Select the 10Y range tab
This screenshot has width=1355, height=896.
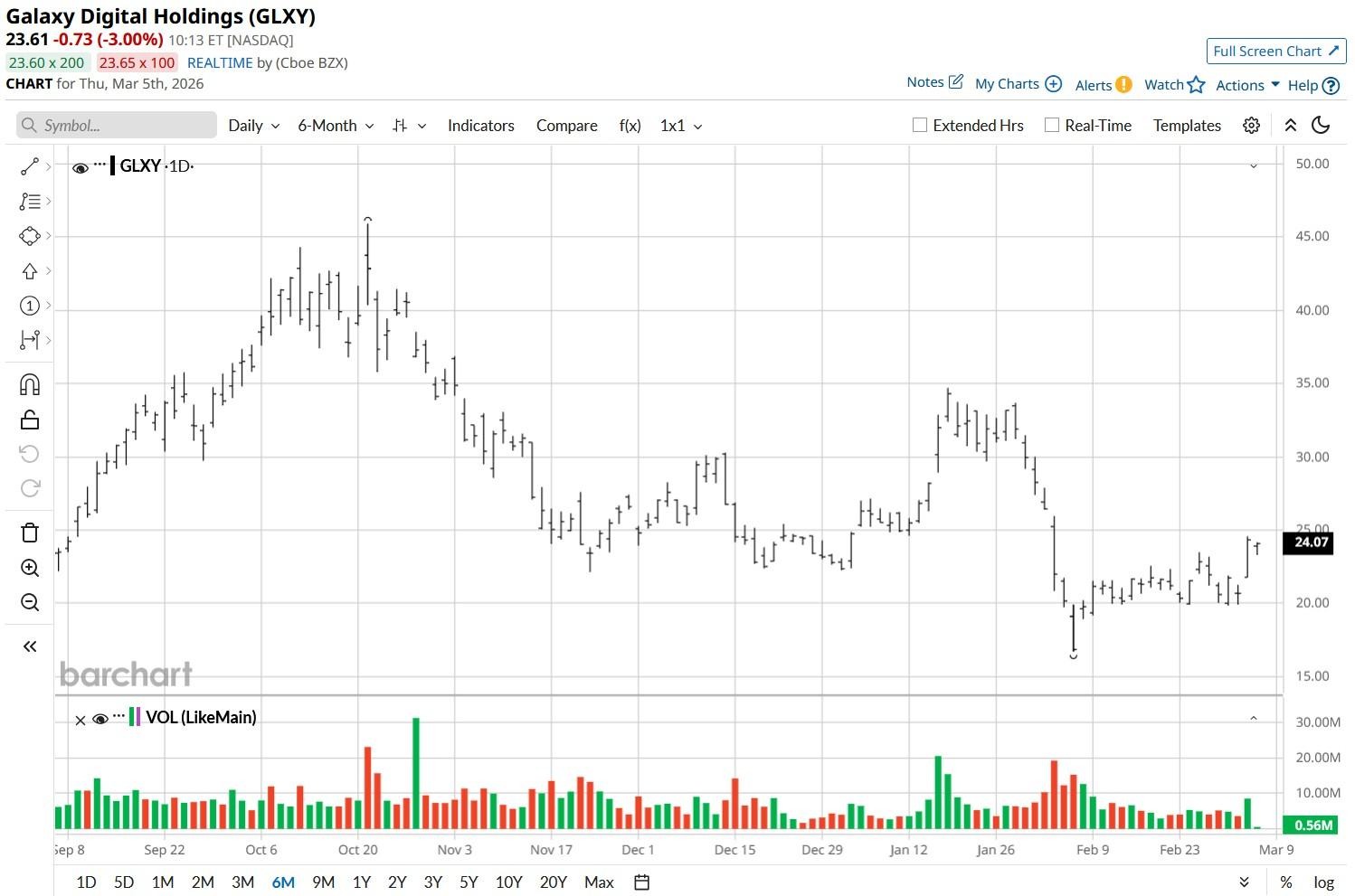pyautogui.click(x=508, y=882)
